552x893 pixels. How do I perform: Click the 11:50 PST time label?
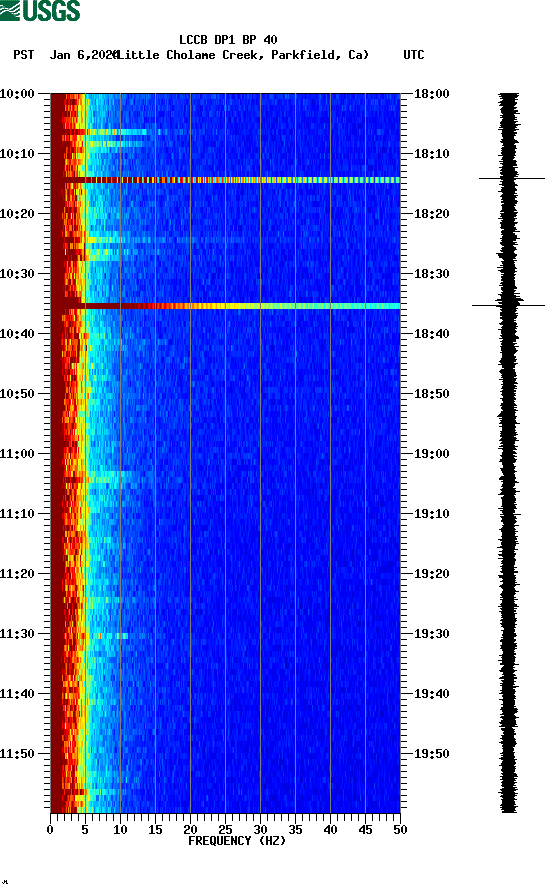(18, 753)
